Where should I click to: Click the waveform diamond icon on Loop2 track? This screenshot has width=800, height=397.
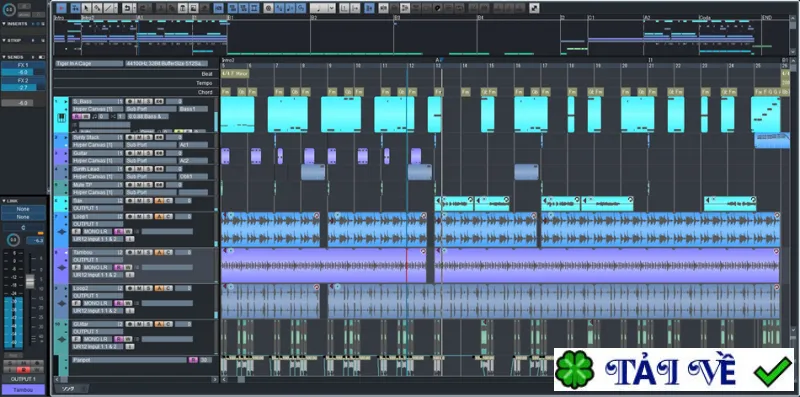click(x=62, y=303)
